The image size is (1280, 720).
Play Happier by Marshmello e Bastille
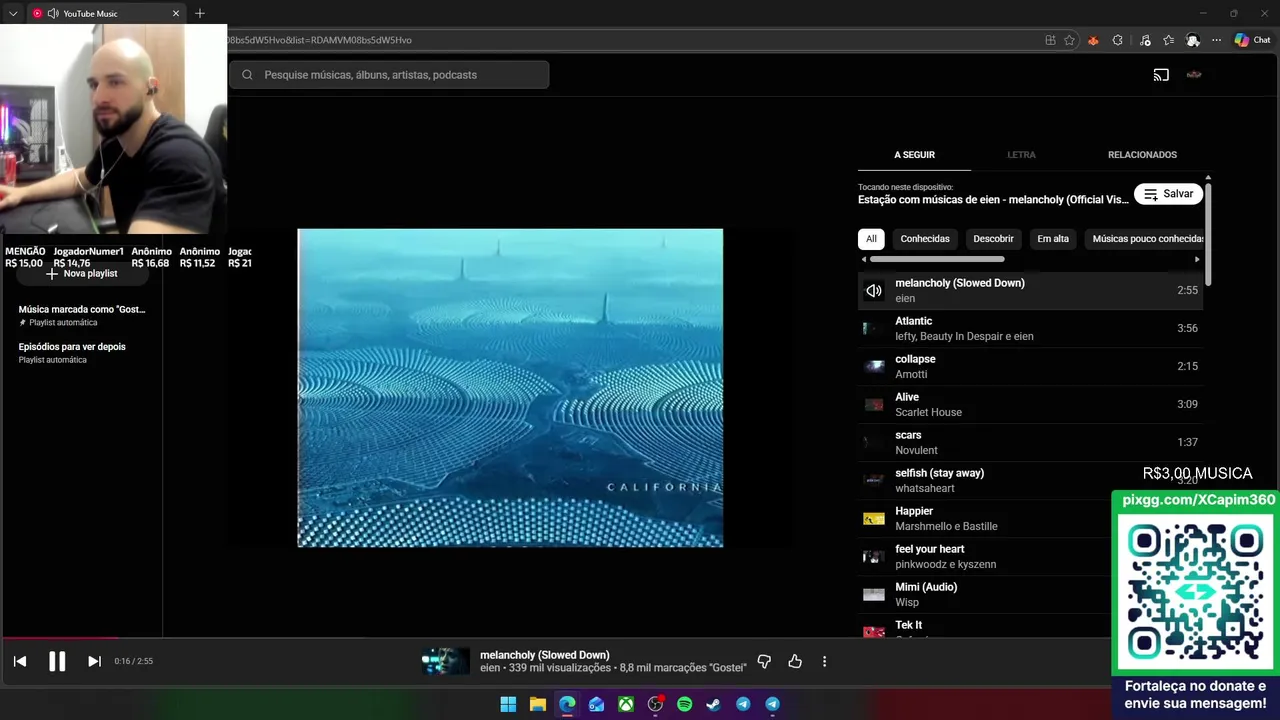985,519
